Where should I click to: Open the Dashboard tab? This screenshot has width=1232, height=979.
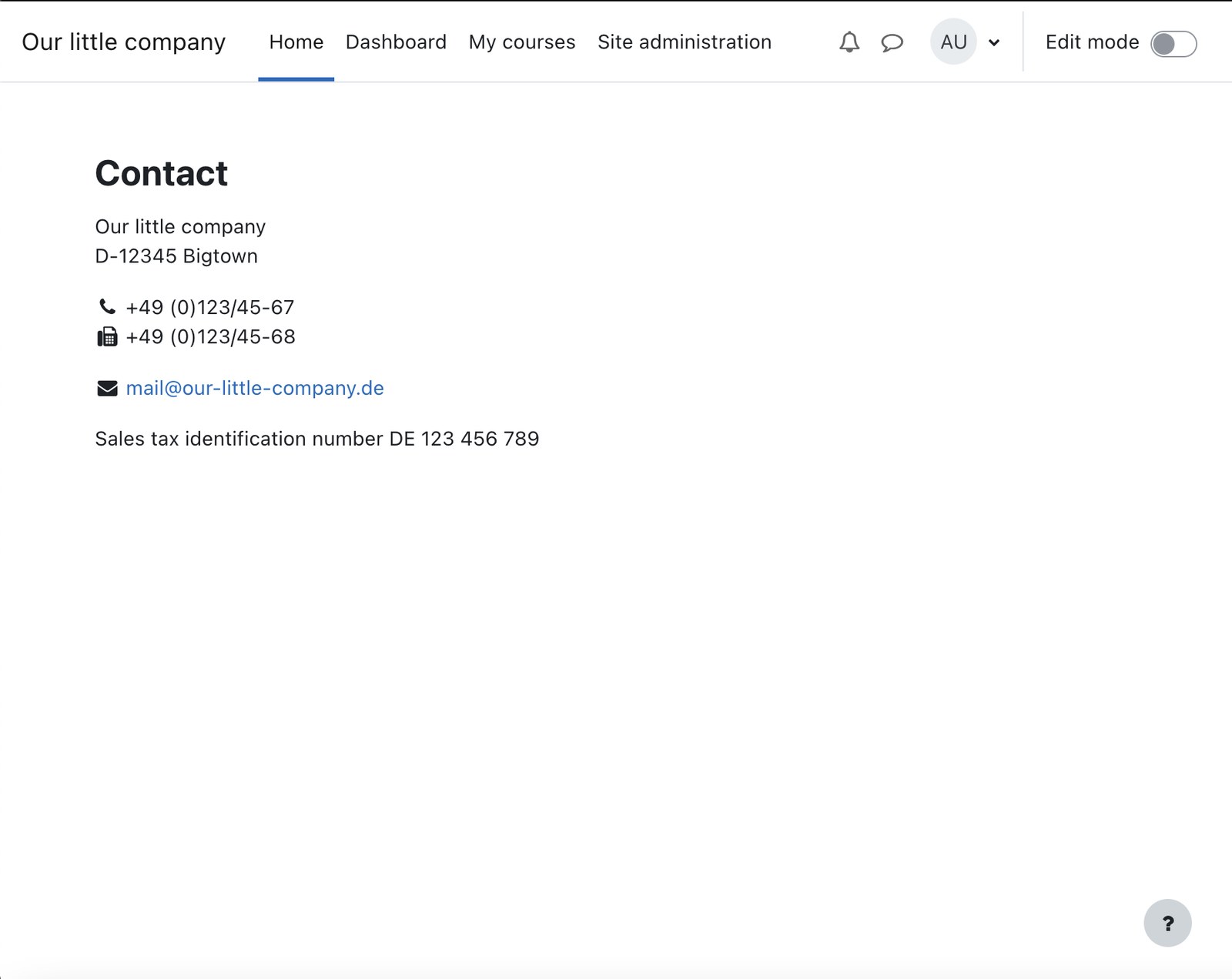[x=396, y=42]
